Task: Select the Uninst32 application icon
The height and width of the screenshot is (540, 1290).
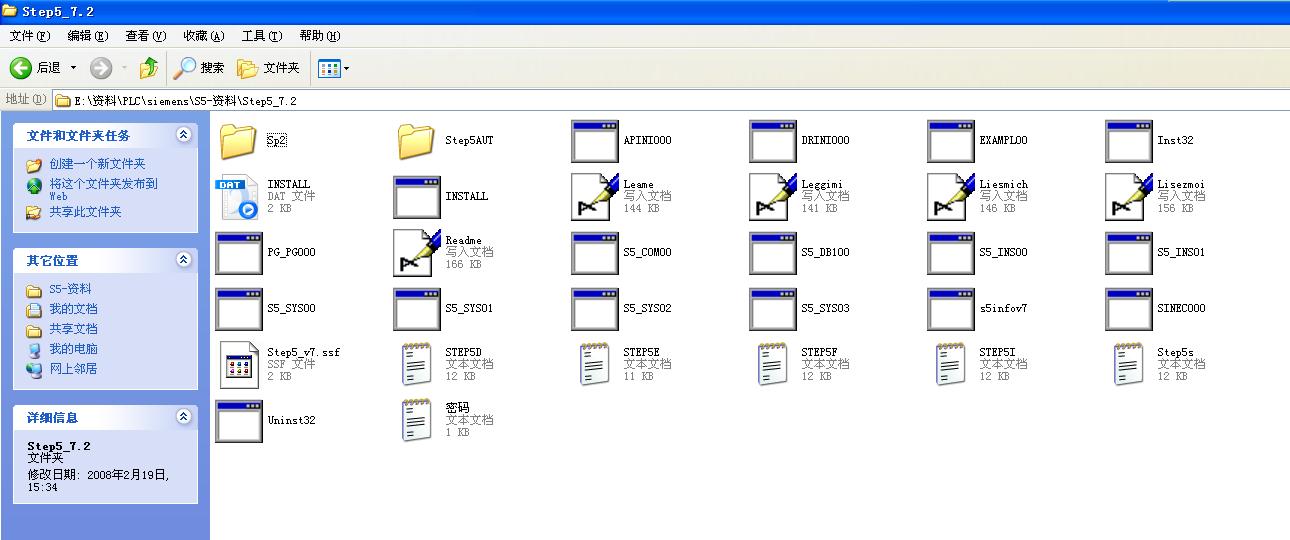Action: click(x=238, y=421)
